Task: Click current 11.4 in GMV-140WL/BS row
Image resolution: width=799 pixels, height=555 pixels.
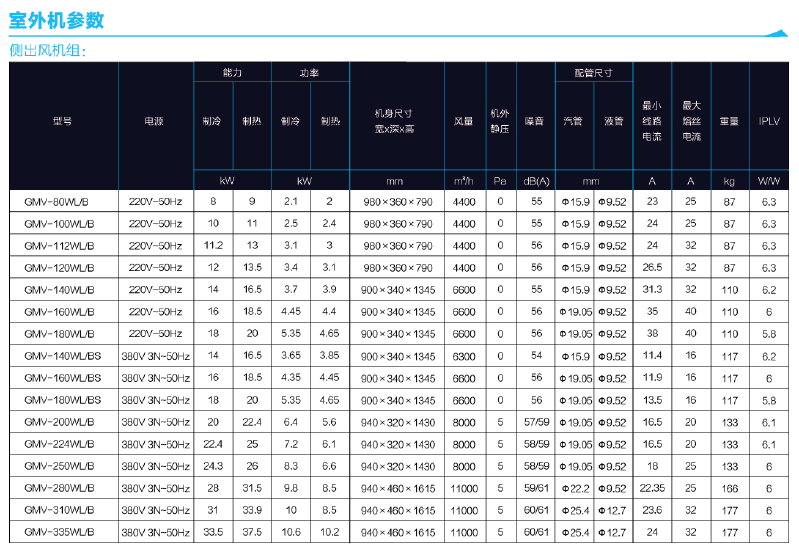Action: click(x=652, y=355)
